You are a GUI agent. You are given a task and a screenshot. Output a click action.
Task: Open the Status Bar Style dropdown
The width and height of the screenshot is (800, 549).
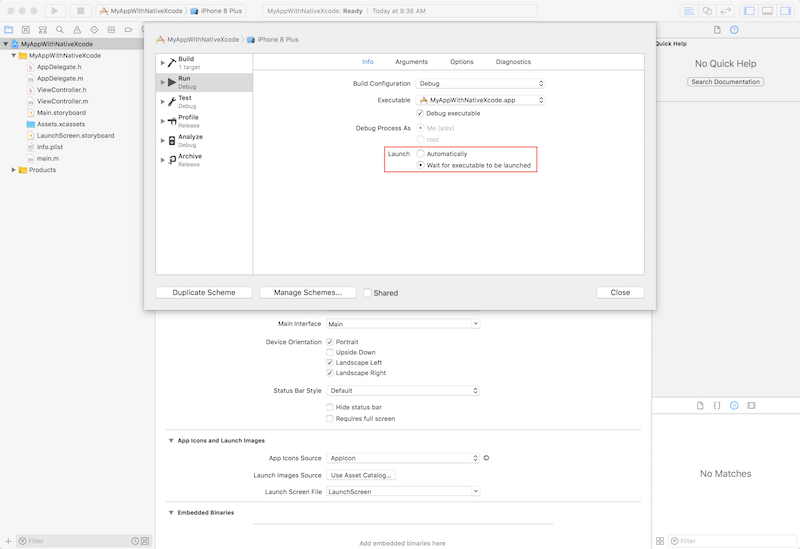click(403, 390)
